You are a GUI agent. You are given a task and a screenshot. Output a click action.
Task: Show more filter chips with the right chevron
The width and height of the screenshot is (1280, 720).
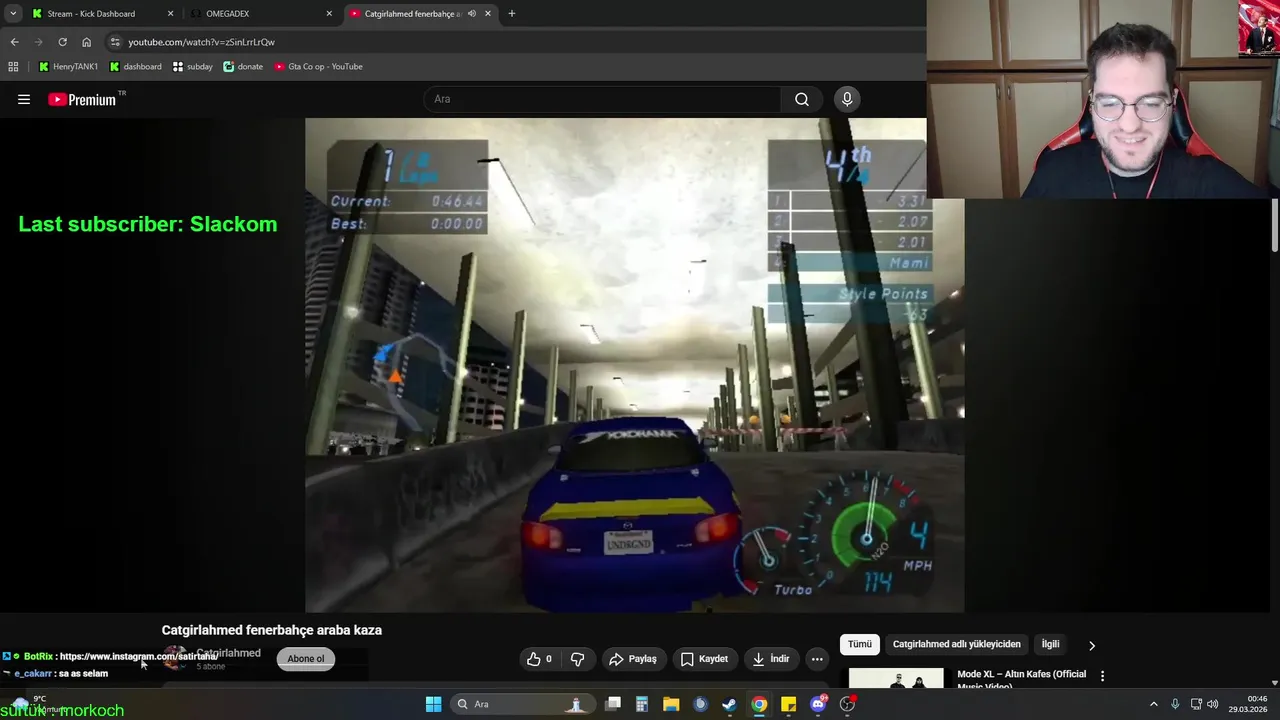[x=1092, y=645]
